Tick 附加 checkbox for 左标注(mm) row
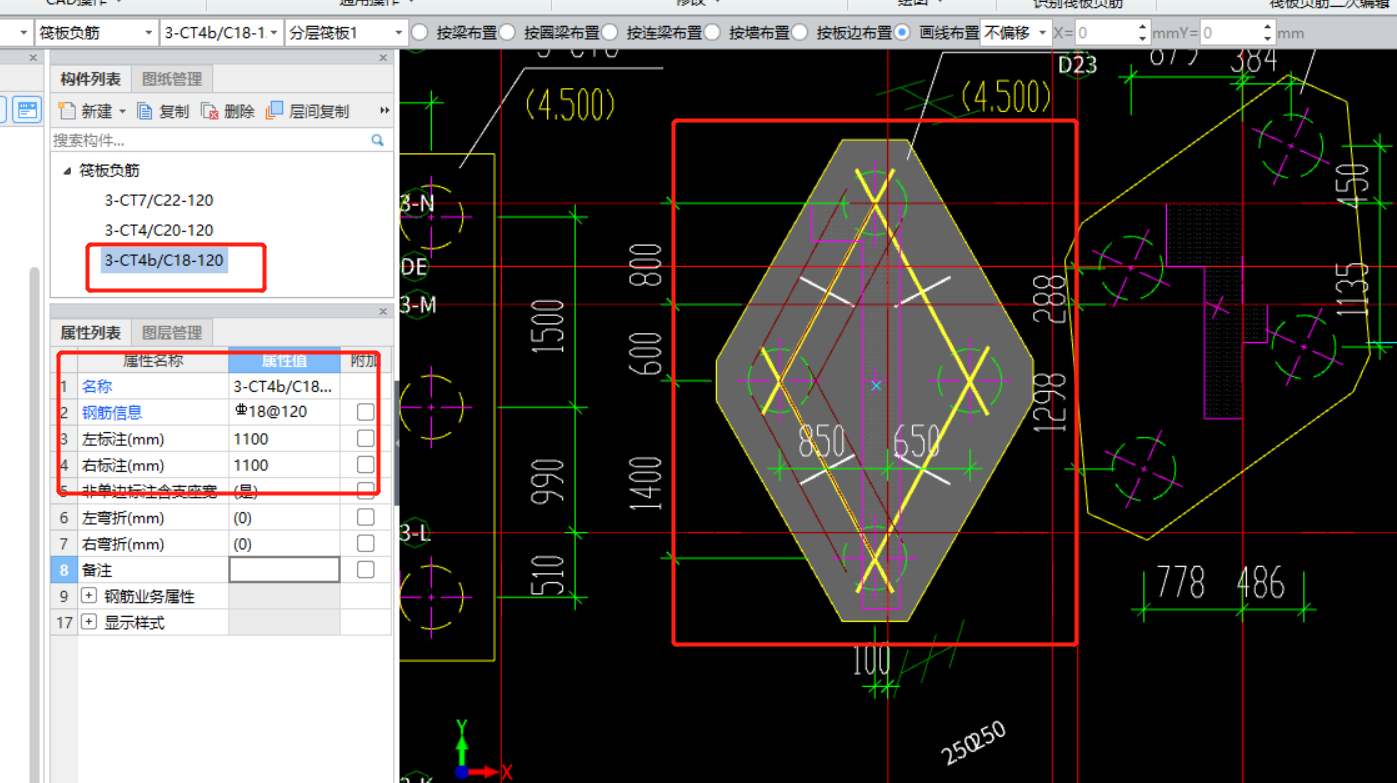Viewport: 1397px width, 783px height. coord(366,438)
